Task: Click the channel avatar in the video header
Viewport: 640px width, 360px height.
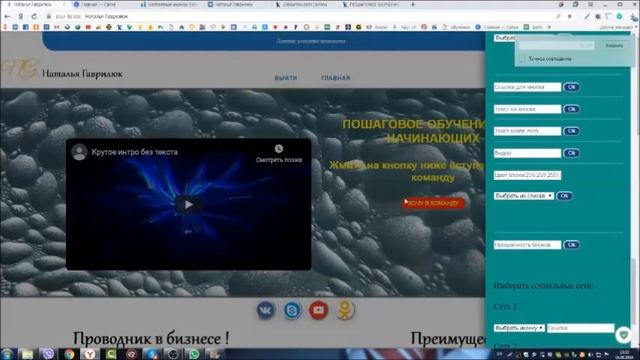Action: point(79,152)
